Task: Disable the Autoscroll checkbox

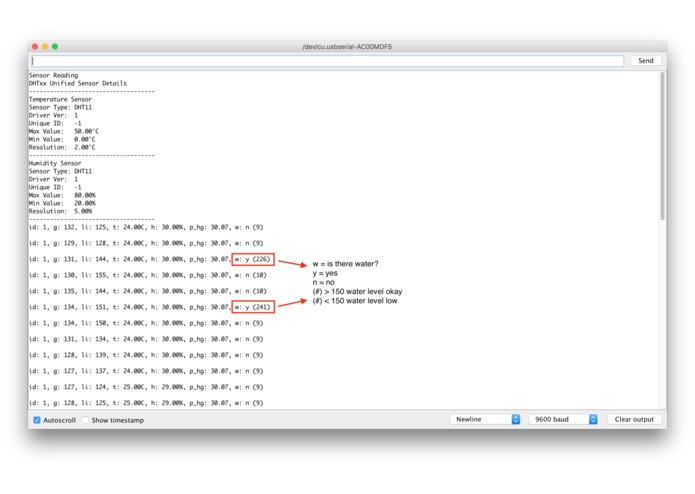Action: (37, 420)
